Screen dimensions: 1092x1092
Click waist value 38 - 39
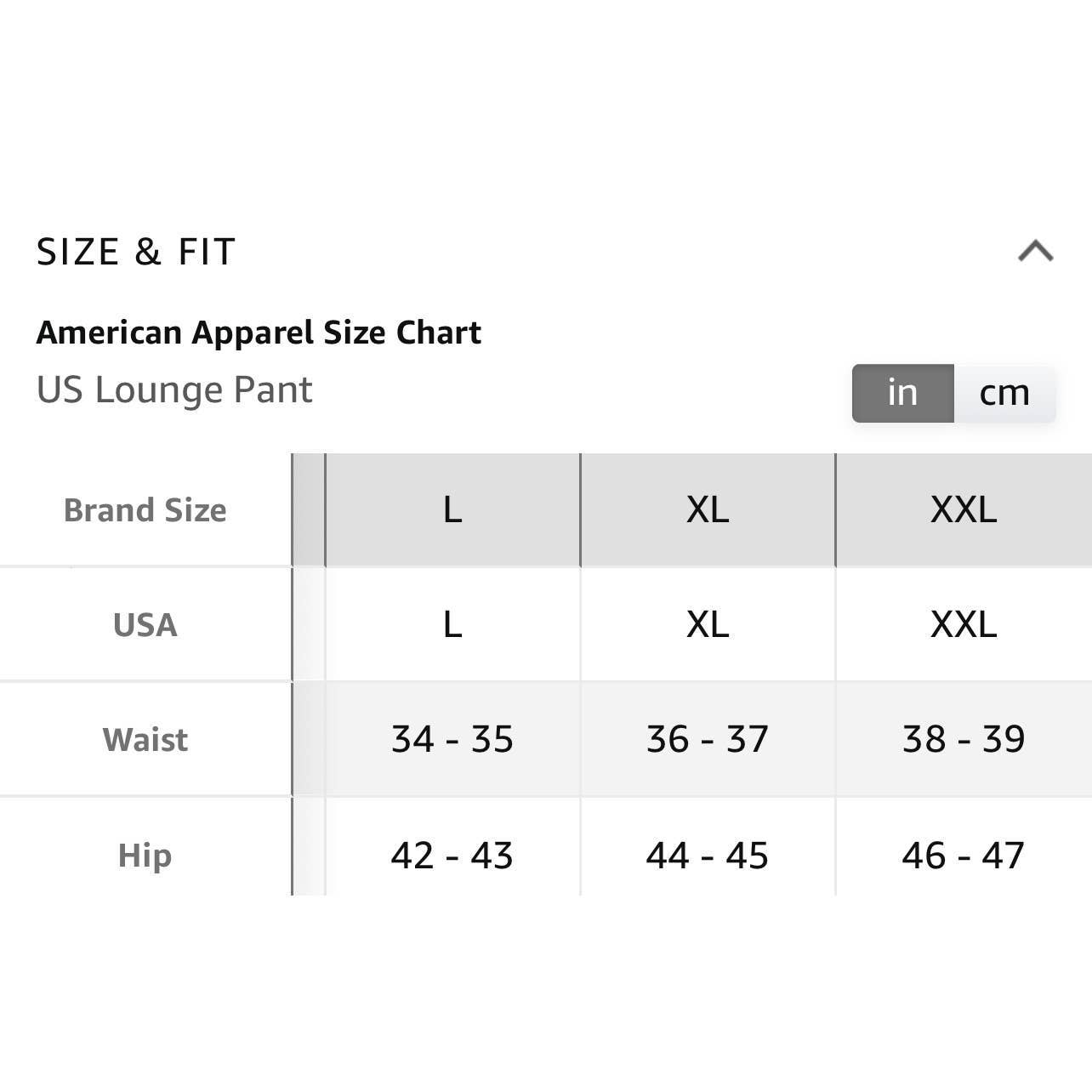pyautogui.click(x=964, y=739)
